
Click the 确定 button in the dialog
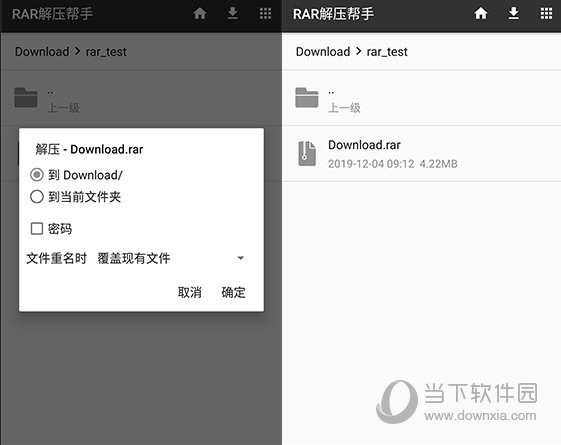[233, 292]
